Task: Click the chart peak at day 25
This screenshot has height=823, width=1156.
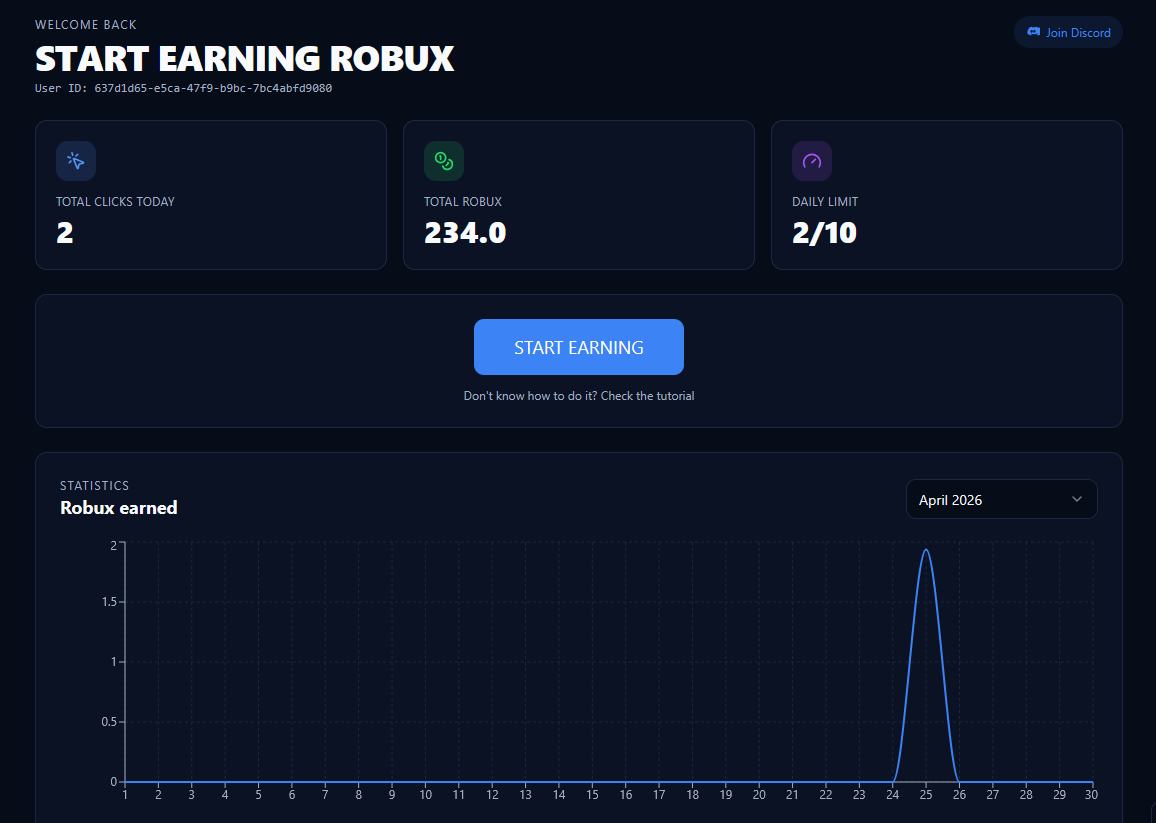Action: (926, 549)
